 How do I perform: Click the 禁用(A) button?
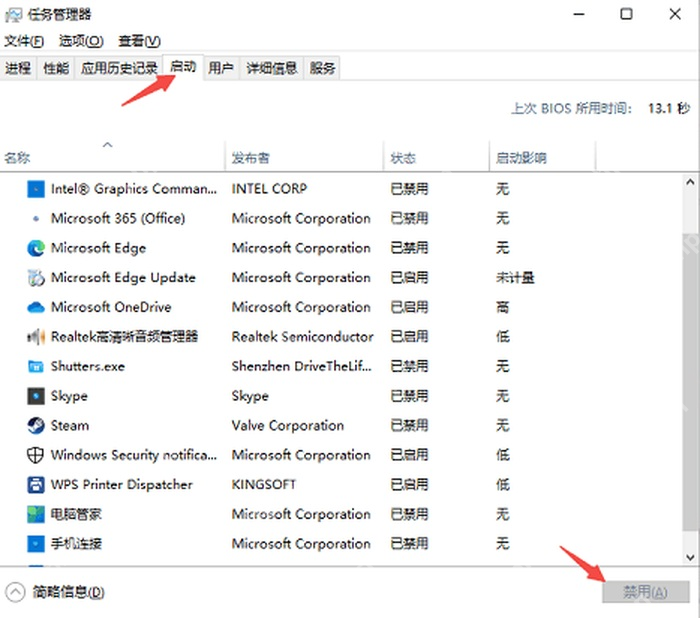646,592
